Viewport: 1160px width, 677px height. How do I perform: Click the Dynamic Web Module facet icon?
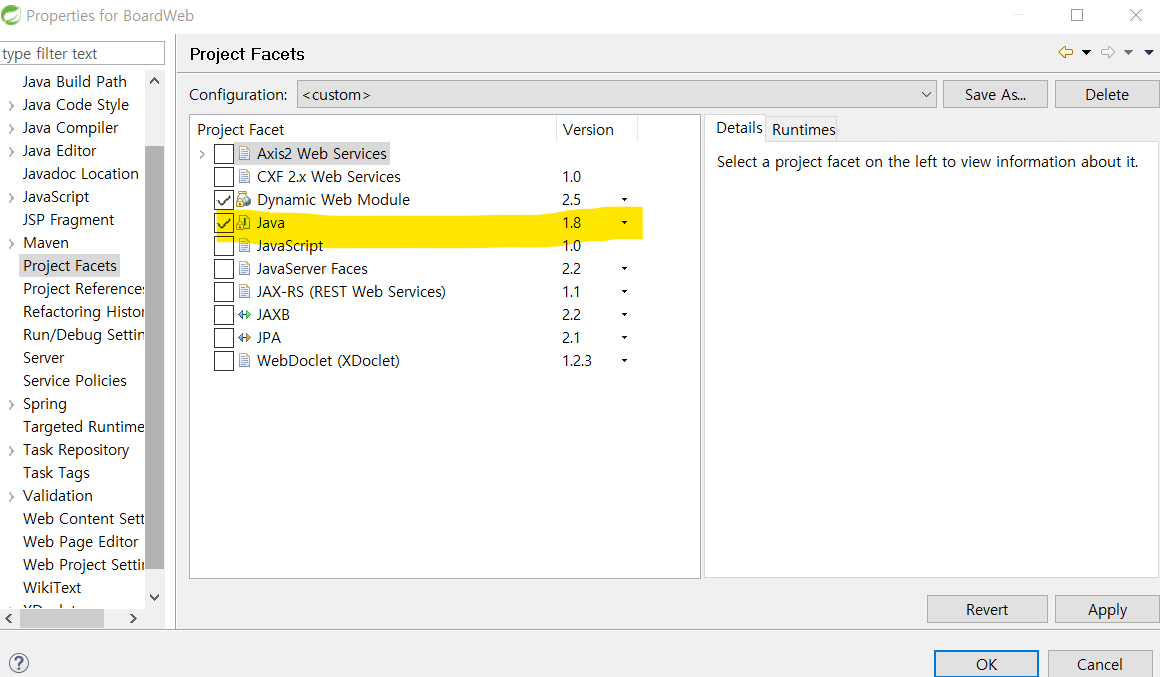[244, 200]
